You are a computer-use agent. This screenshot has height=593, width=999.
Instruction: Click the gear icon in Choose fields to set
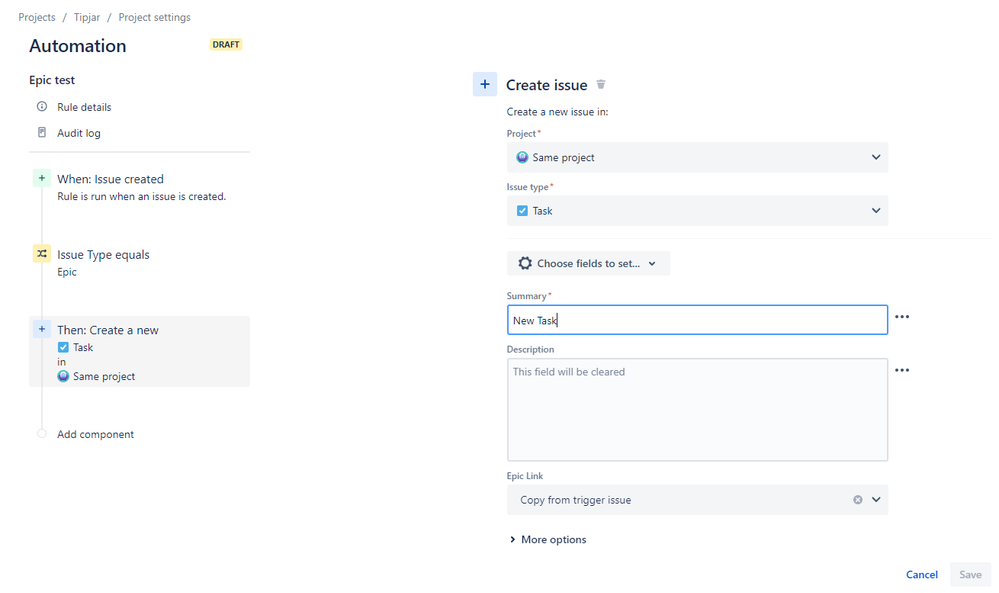(x=524, y=263)
